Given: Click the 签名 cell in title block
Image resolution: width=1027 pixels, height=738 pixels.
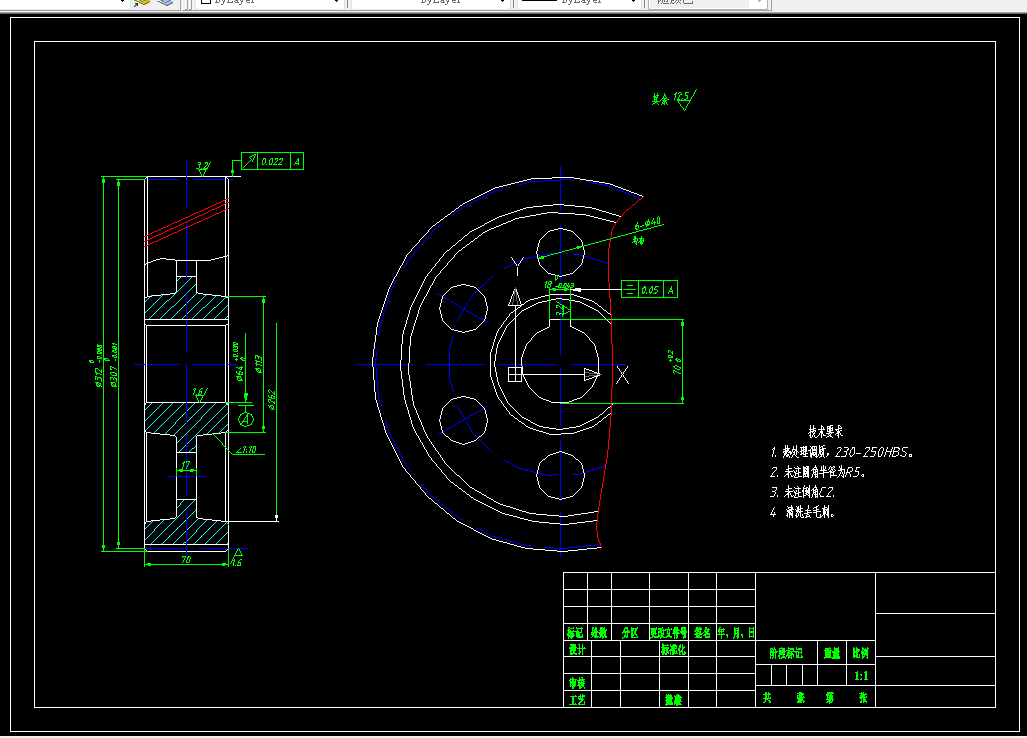Looking at the screenshot, I should [702, 633].
